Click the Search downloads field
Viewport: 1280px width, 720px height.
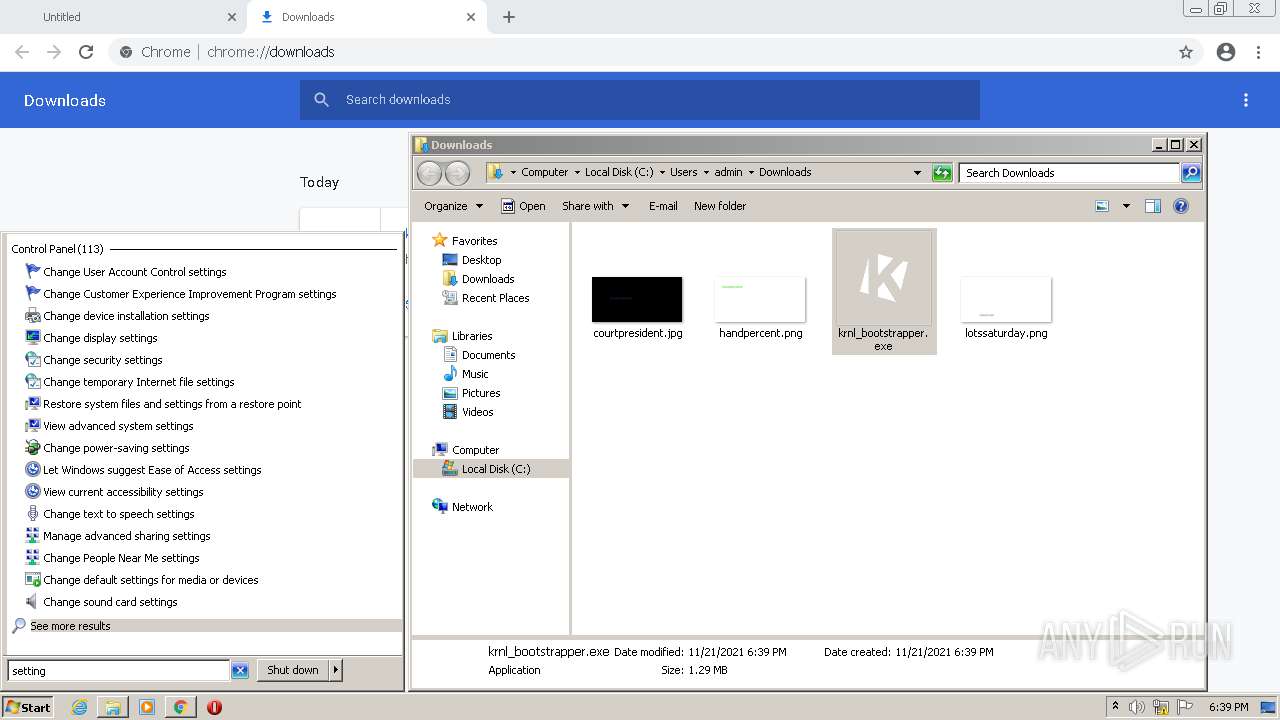(x=640, y=100)
